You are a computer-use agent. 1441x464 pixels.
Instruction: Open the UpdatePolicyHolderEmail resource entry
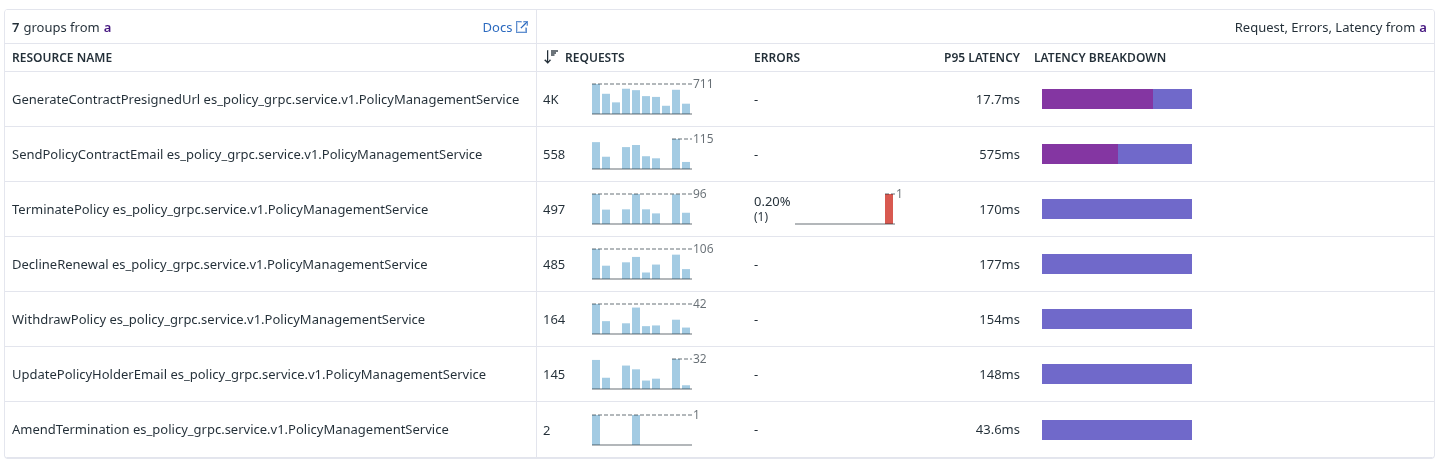(x=249, y=375)
